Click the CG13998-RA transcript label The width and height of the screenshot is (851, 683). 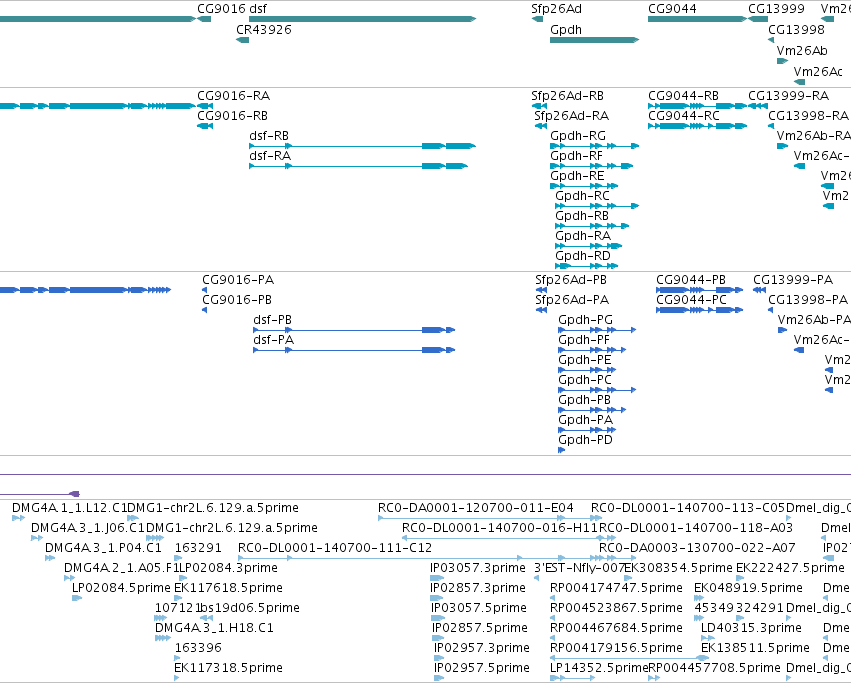coord(808,116)
